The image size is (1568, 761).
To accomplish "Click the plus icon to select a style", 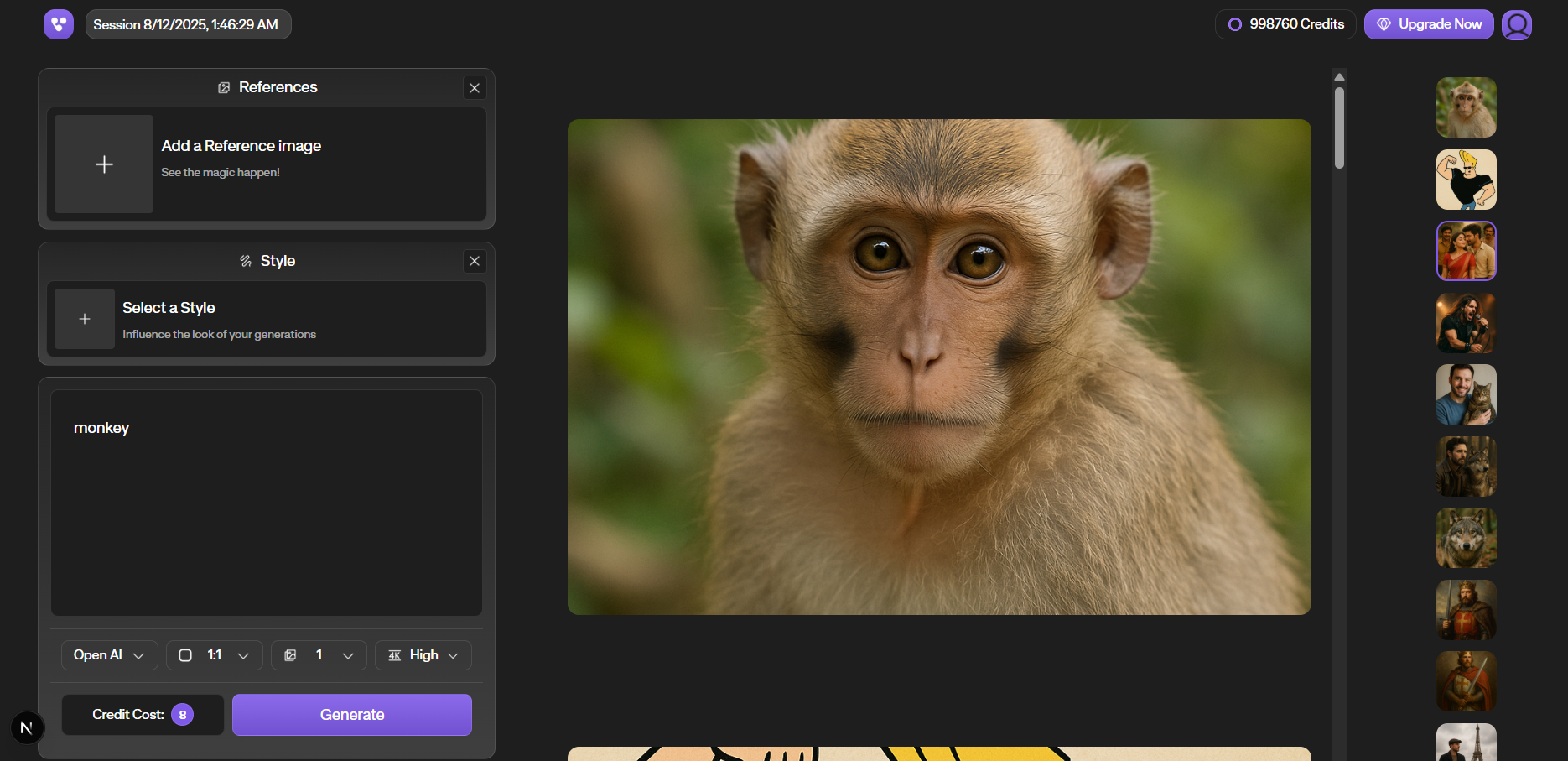I will point(85,319).
